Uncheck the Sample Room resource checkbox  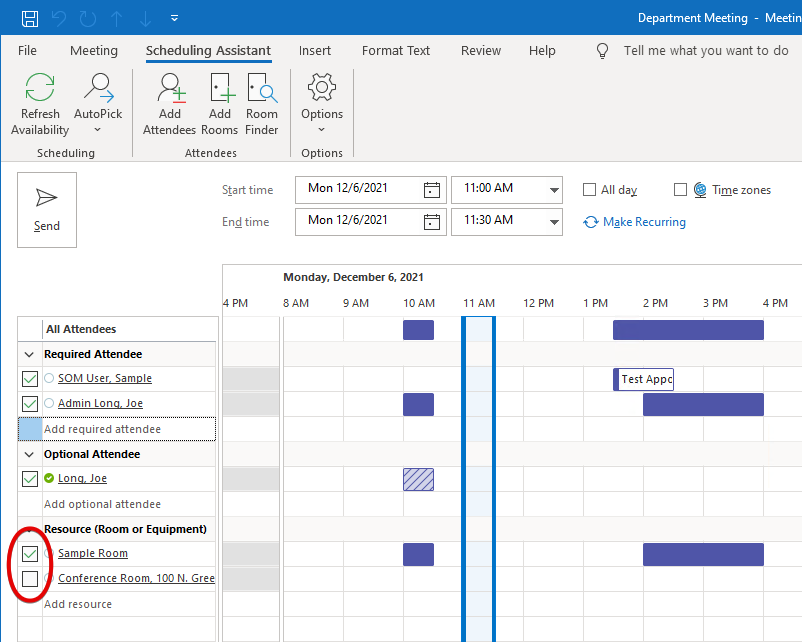coord(30,554)
